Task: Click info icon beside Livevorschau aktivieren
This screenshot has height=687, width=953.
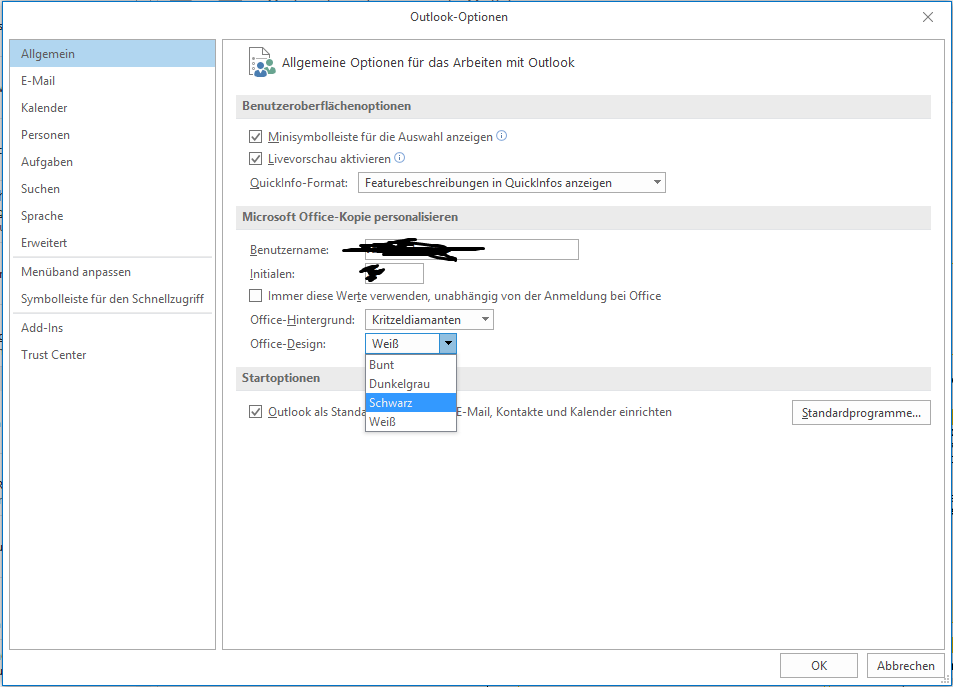Action: pyautogui.click(x=399, y=157)
